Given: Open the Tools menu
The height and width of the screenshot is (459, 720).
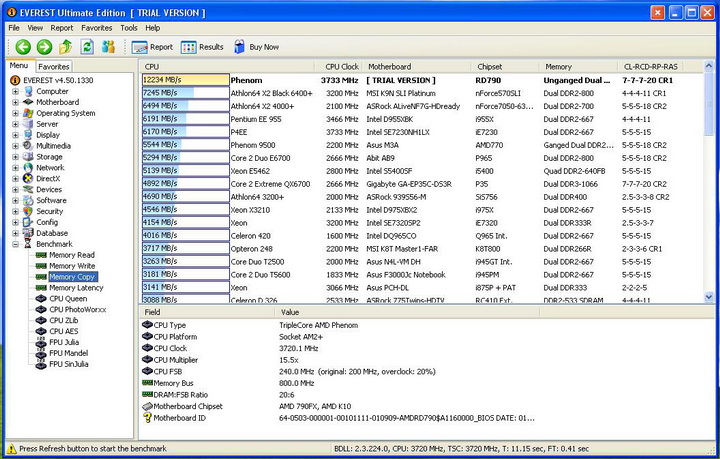Looking at the screenshot, I should pyautogui.click(x=129, y=28).
